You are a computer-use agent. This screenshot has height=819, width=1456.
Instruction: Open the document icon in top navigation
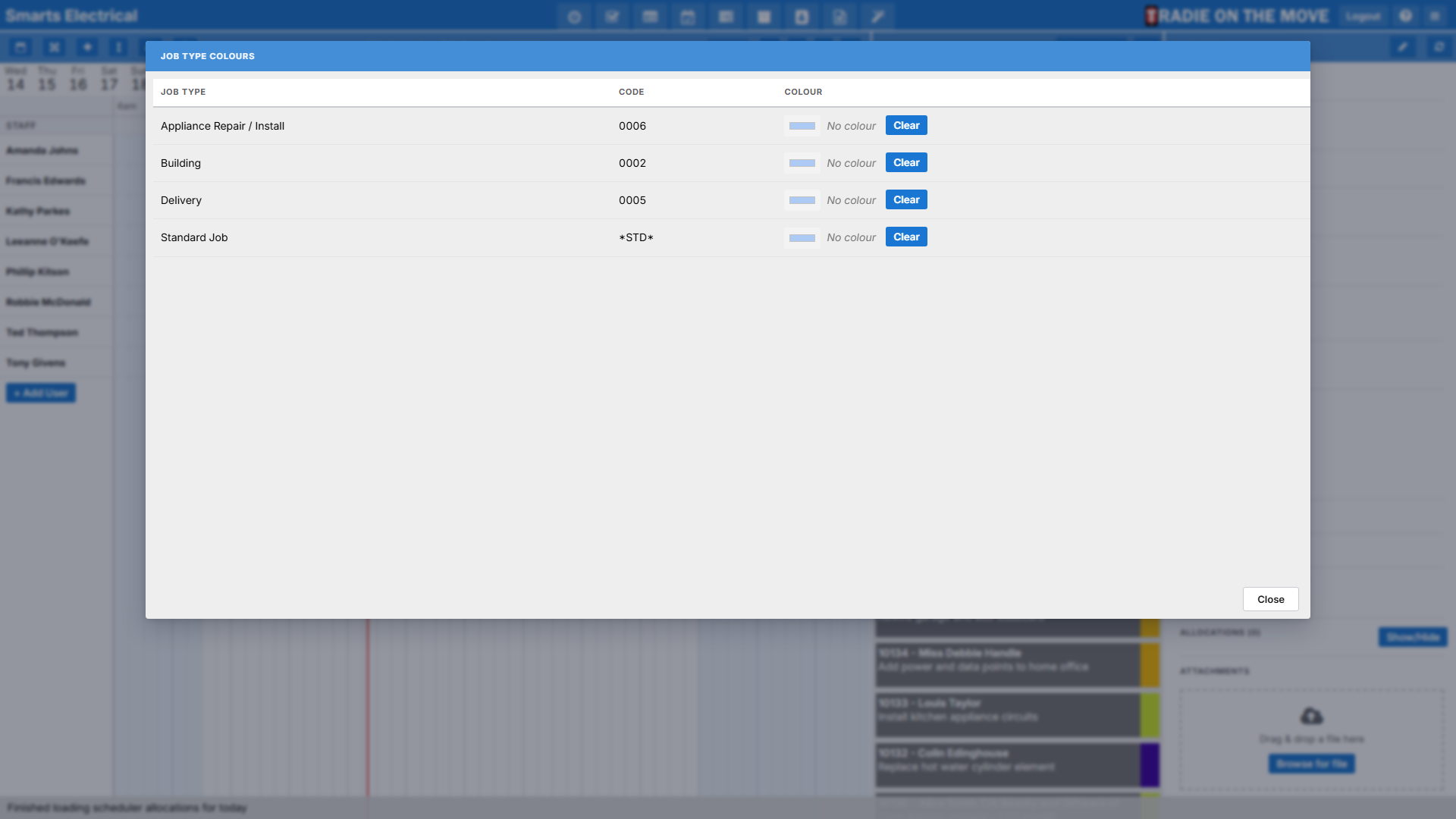[839, 17]
